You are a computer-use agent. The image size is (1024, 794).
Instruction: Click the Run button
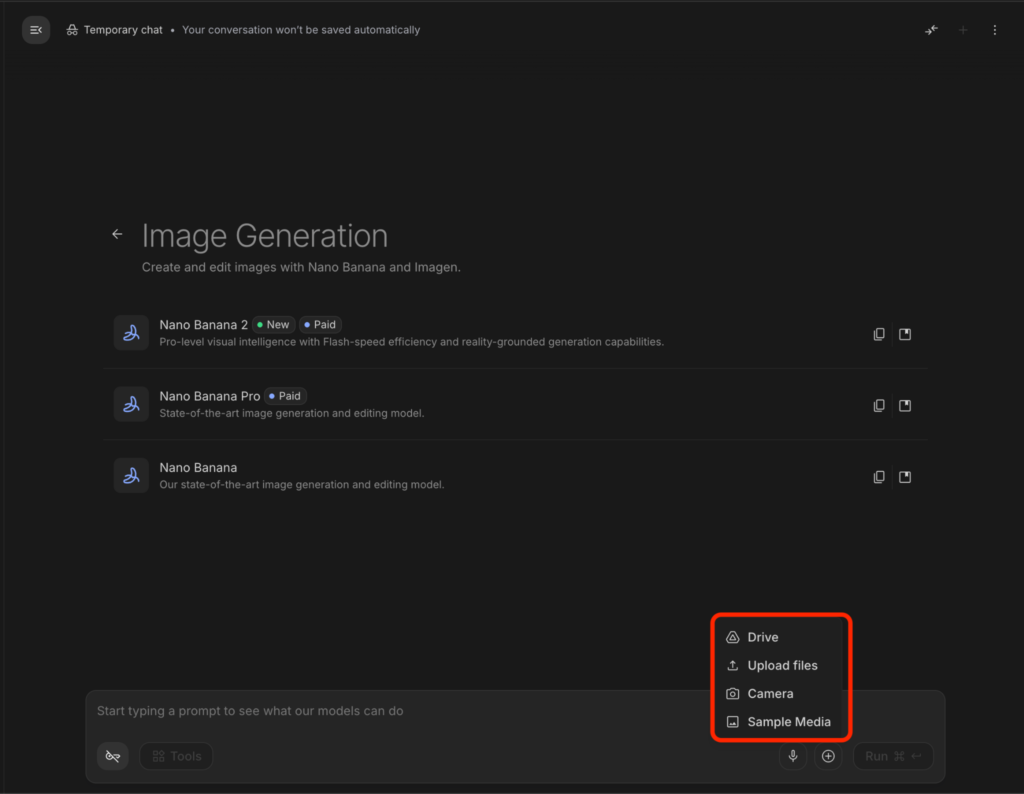893,756
